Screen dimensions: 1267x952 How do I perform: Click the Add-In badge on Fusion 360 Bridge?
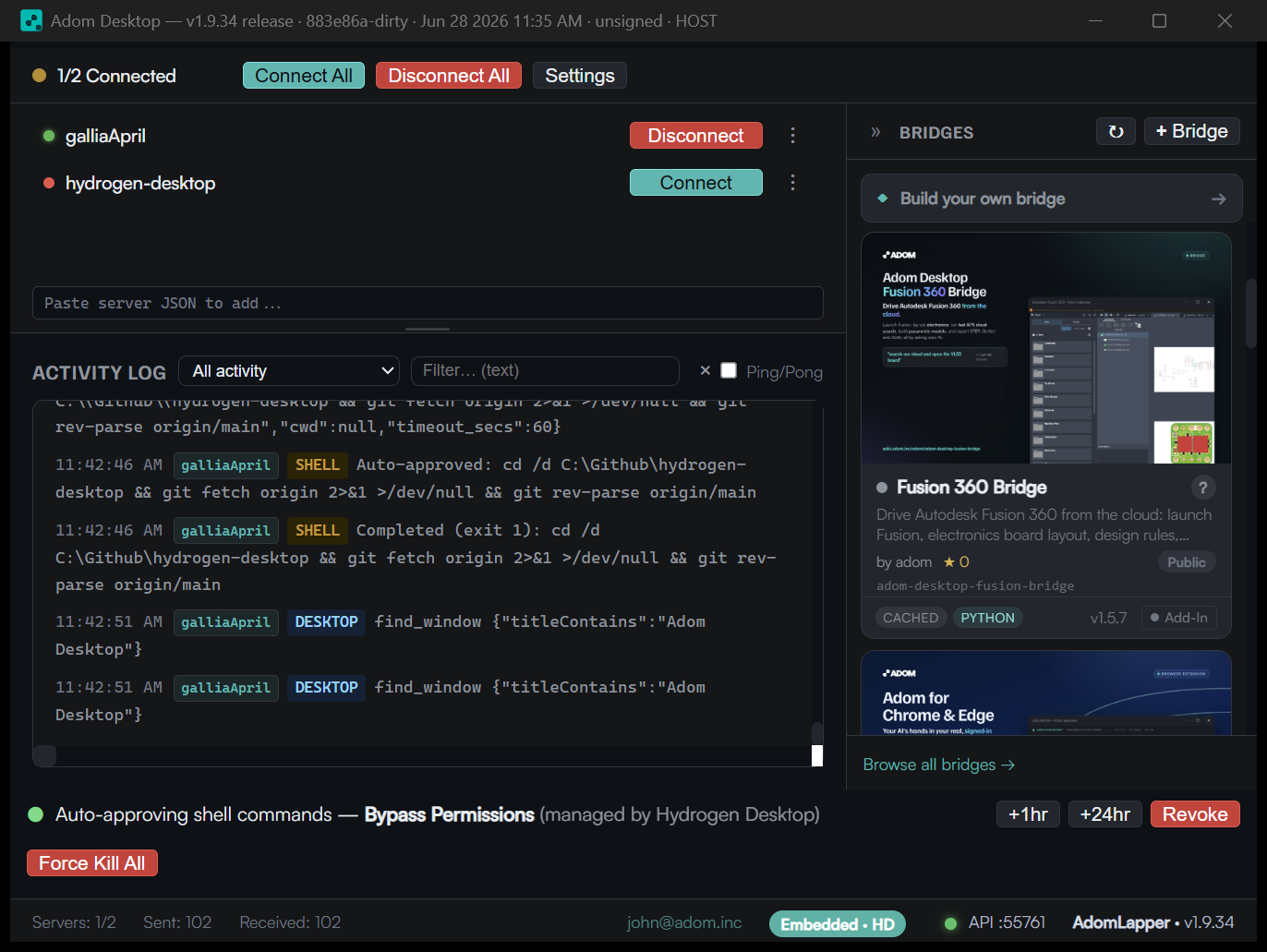click(x=1179, y=618)
